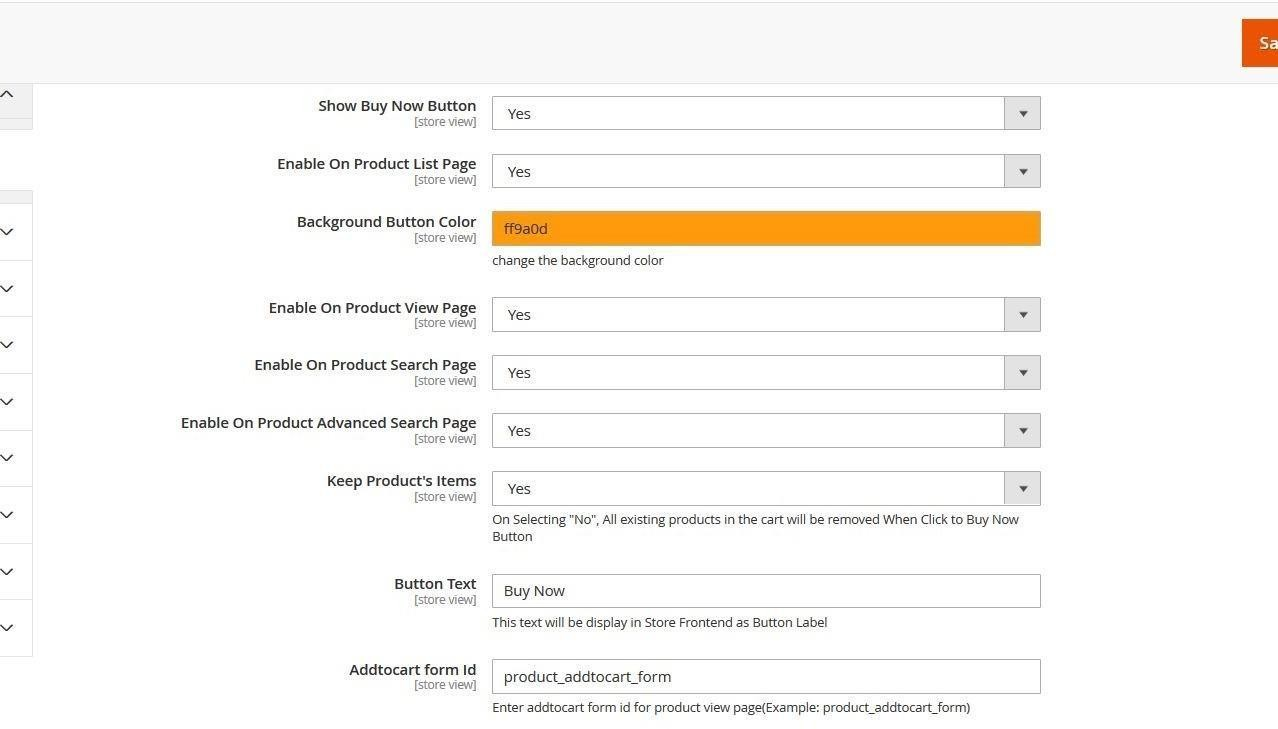
Task: Open the Enable On Product List Page dropdown
Action: click(x=765, y=171)
